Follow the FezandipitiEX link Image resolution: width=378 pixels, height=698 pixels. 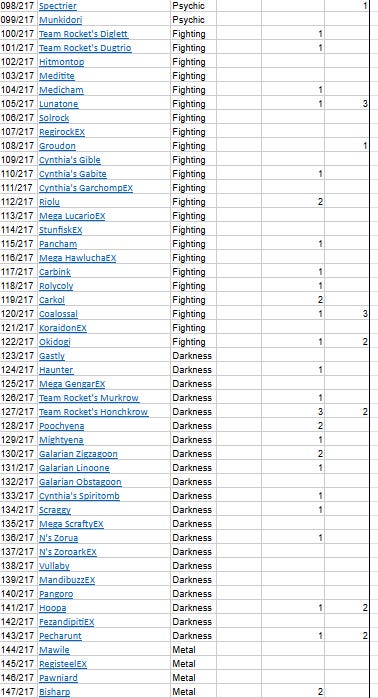[66, 622]
